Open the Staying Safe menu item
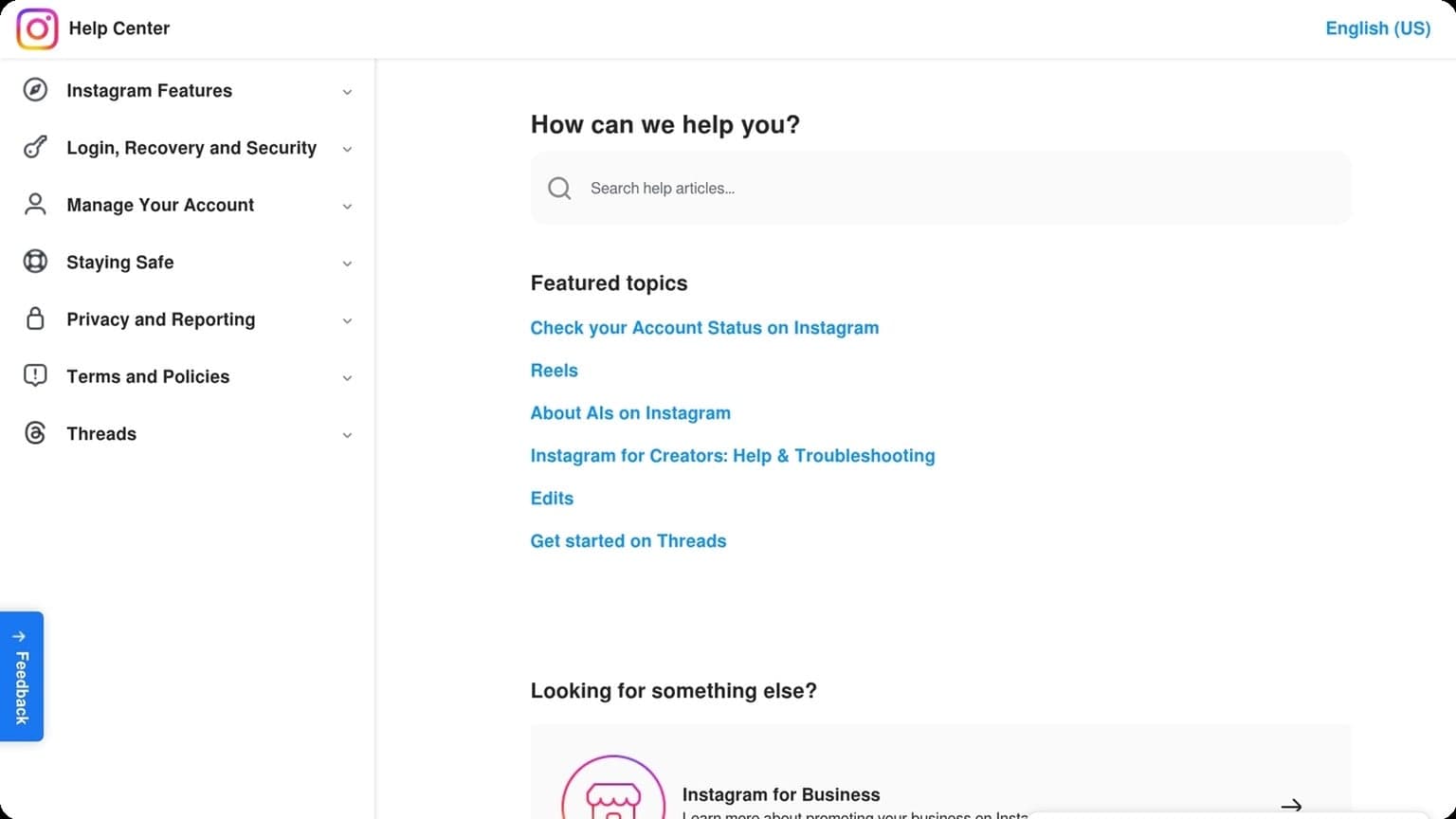 [x=120, y=263]
